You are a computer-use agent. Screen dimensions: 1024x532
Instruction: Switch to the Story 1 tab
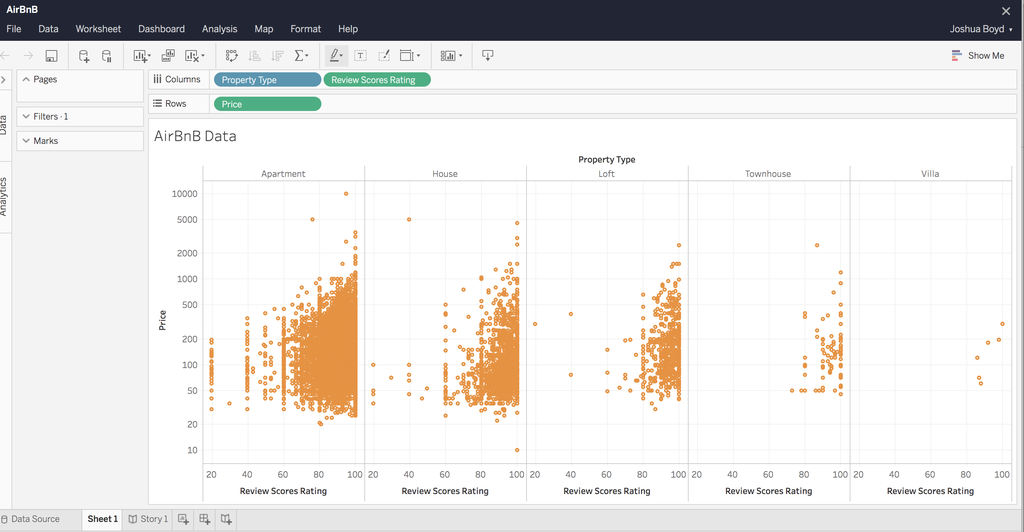(x=148, y=519)
